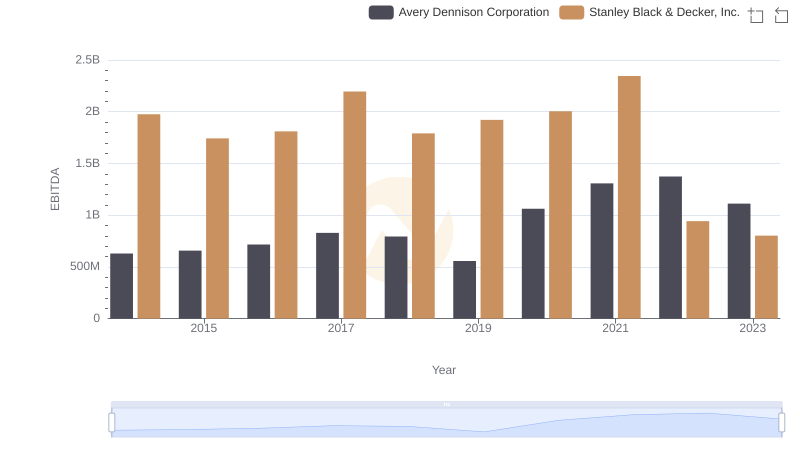Click the Year axis title
800x461 pixels.
(444, 370)
